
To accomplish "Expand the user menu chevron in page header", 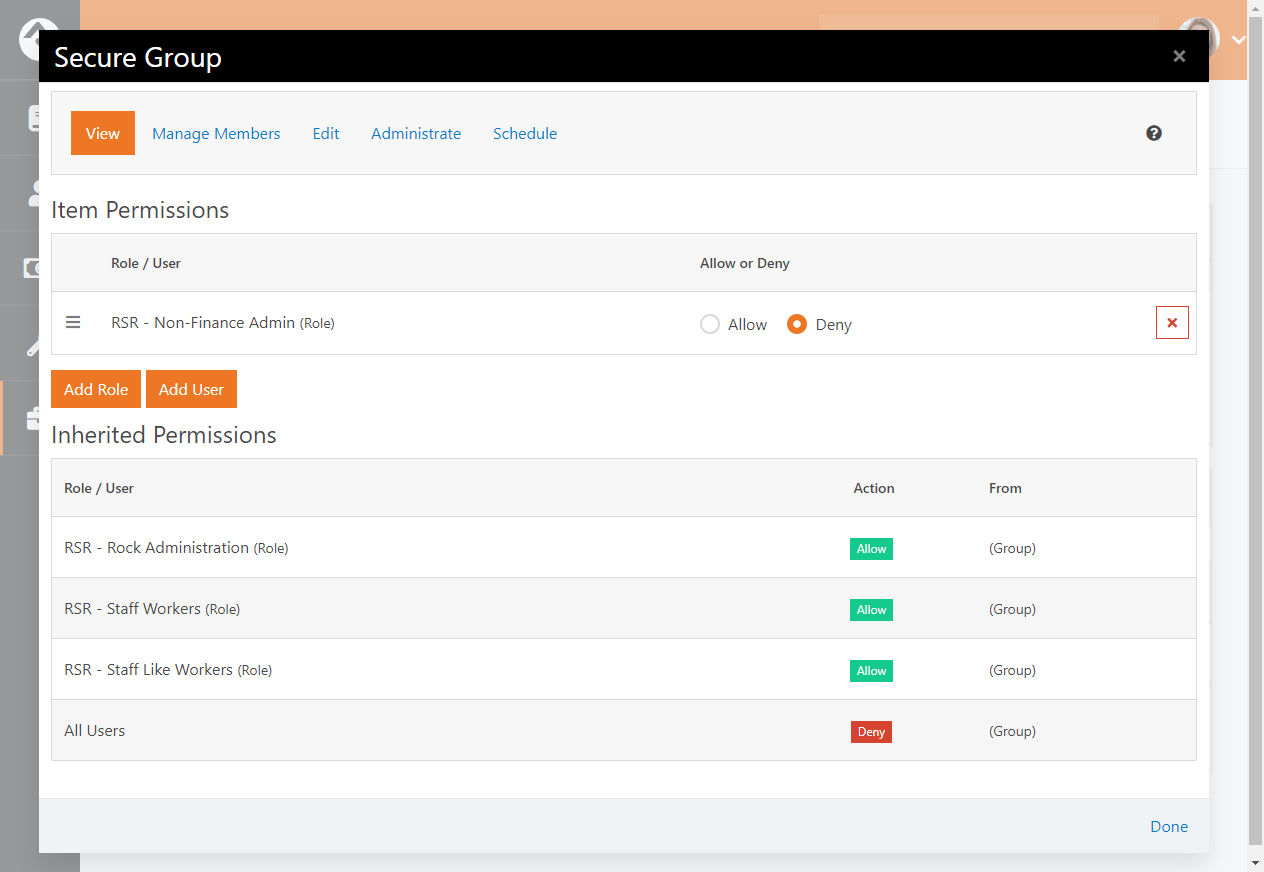I will 1239,40.
